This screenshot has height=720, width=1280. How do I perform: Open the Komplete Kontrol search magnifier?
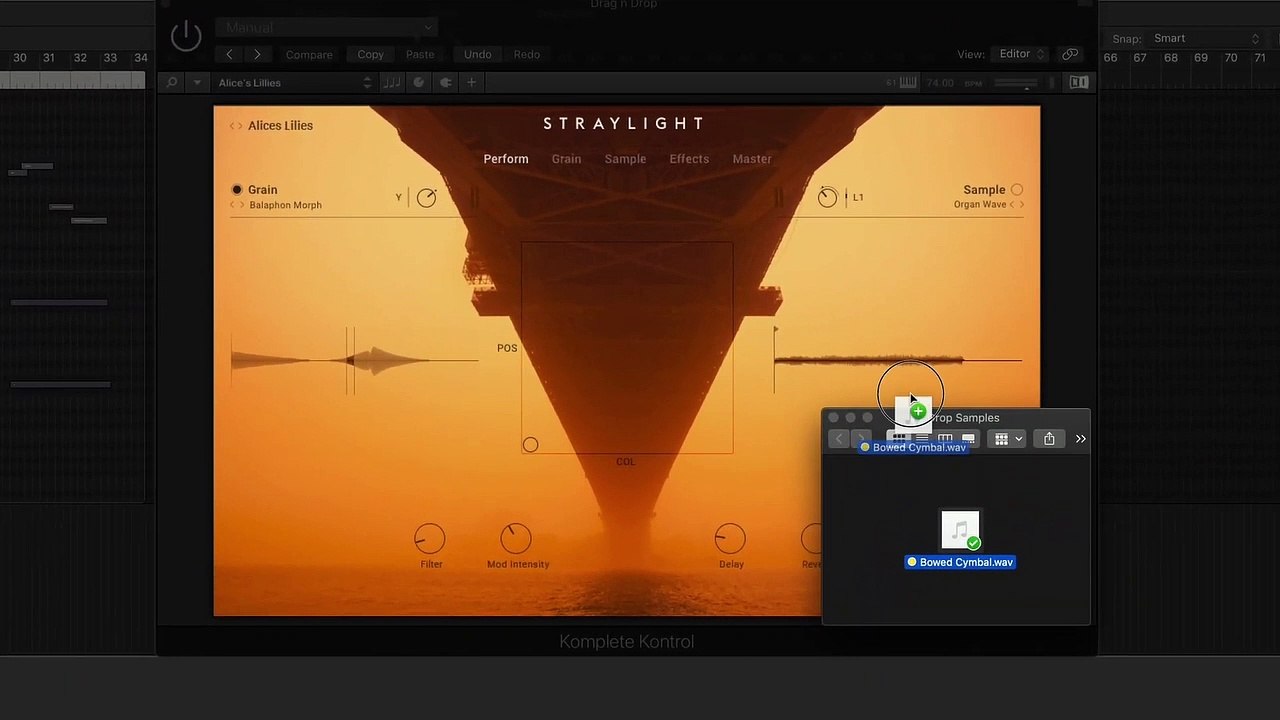tap(172, 83)
